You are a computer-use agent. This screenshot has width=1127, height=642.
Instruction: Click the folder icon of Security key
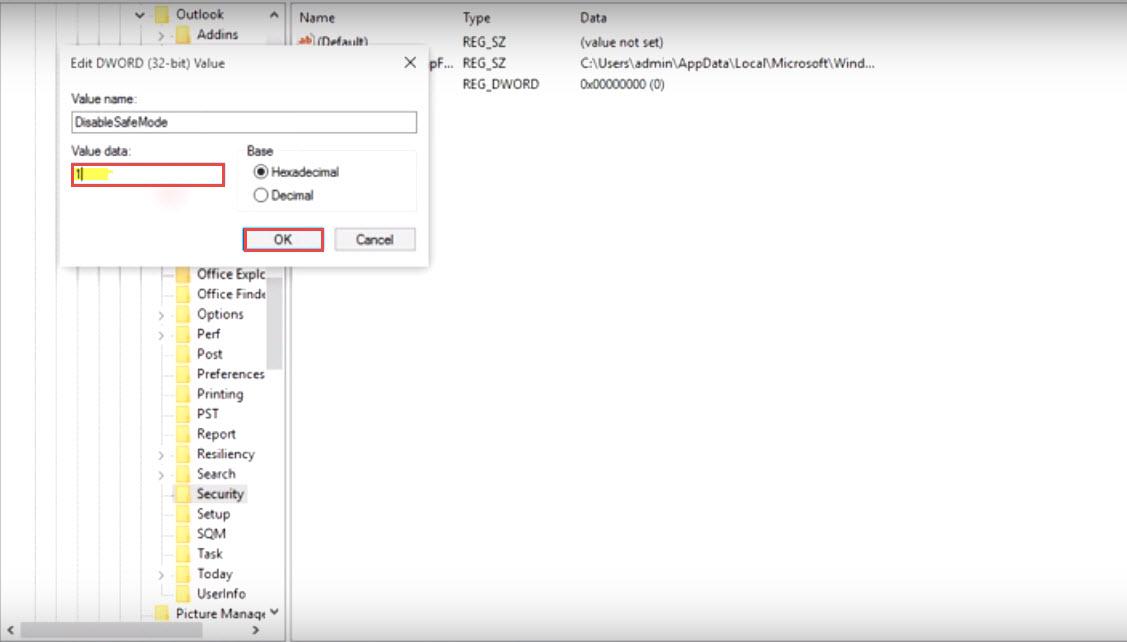pos(183,494)
